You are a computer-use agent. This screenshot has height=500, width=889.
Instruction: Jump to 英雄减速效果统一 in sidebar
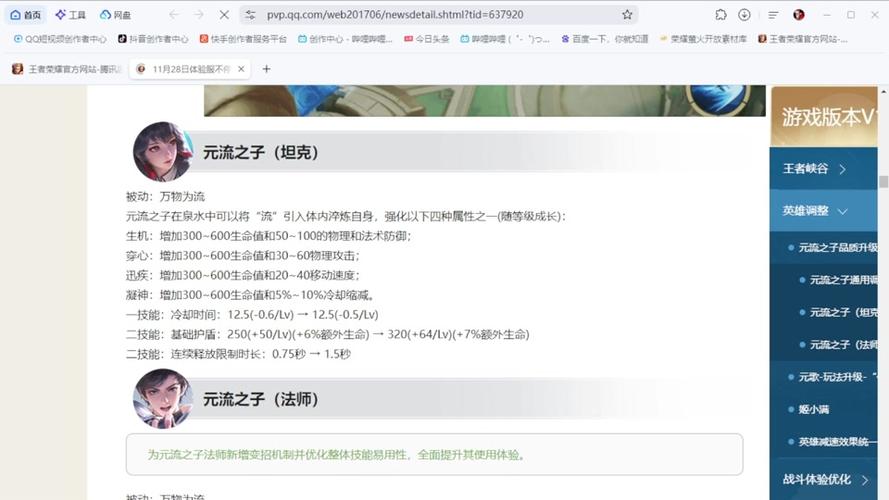[837, 441]
